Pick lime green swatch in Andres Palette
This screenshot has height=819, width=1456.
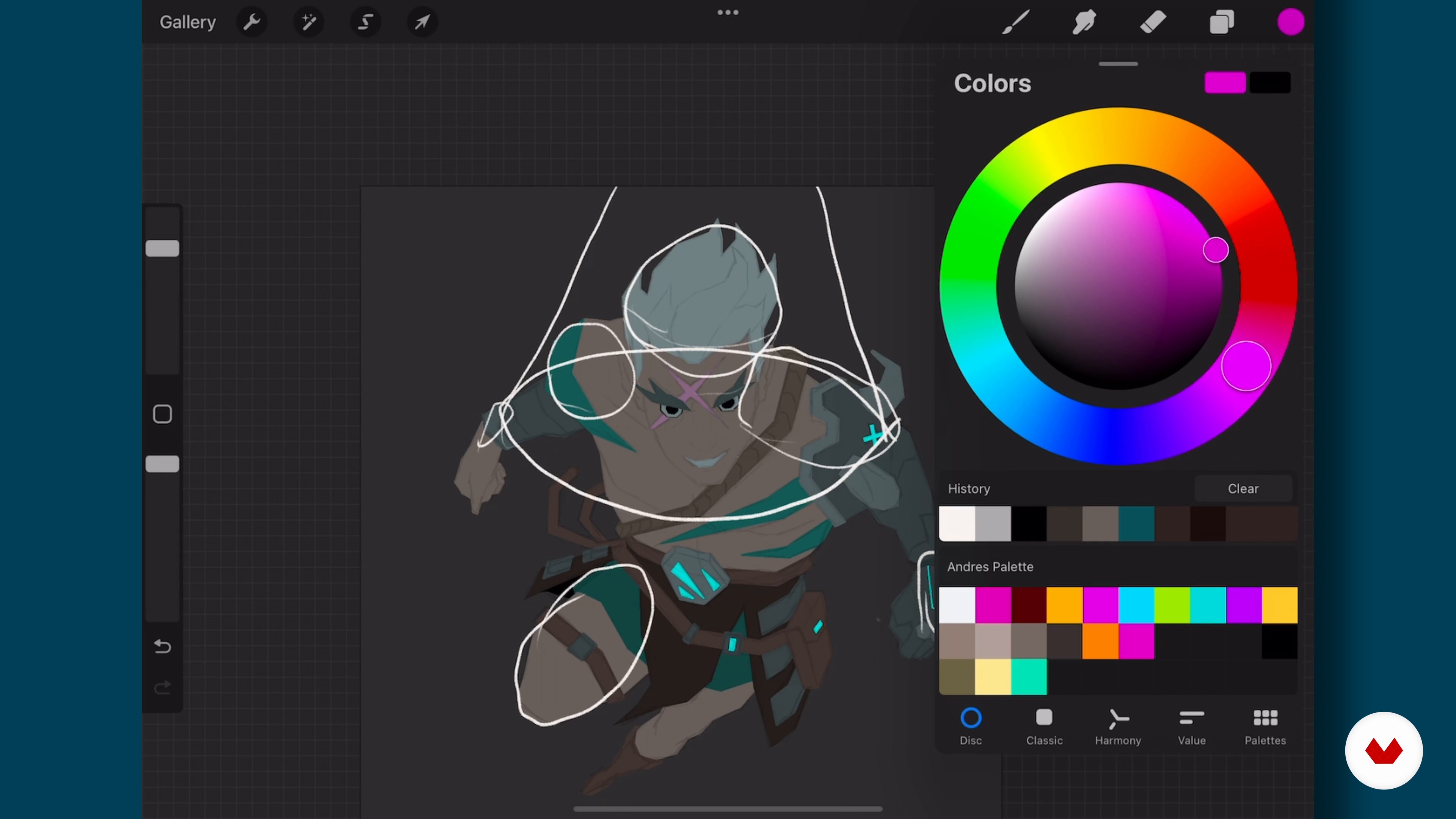[x=1172, y=606]
